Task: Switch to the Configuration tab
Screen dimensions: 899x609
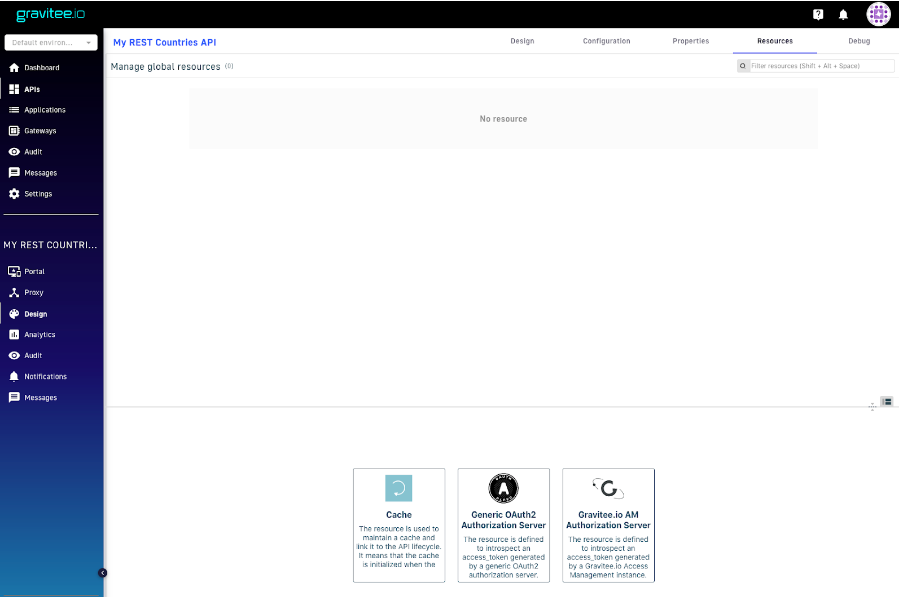Action: point(606,41)
